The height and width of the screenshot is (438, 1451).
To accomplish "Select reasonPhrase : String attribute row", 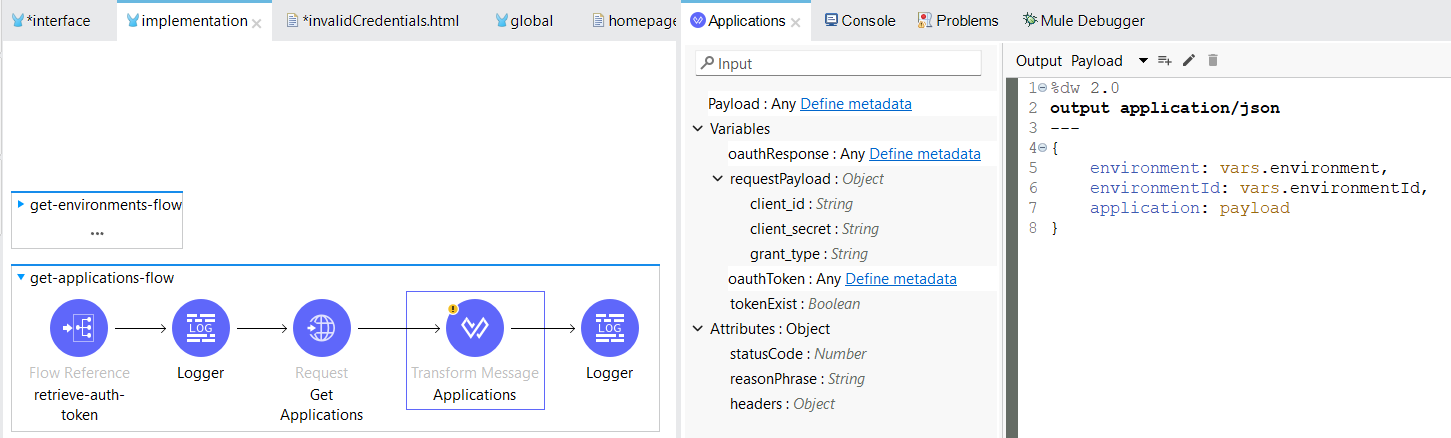I will pos(797,379).
